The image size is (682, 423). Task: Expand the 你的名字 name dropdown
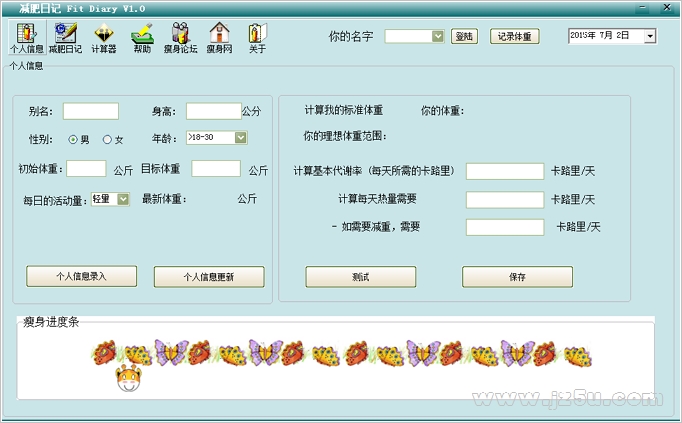click(x=438, y=37)
